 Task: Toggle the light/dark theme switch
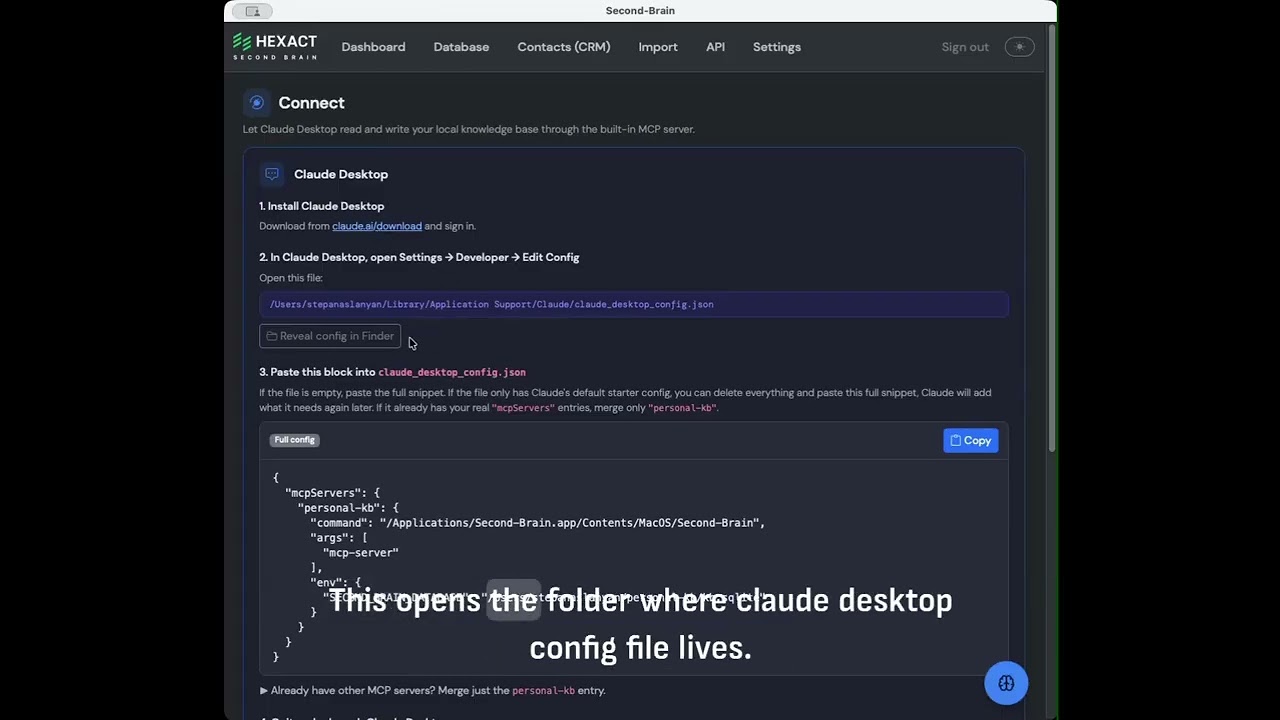1019,47
